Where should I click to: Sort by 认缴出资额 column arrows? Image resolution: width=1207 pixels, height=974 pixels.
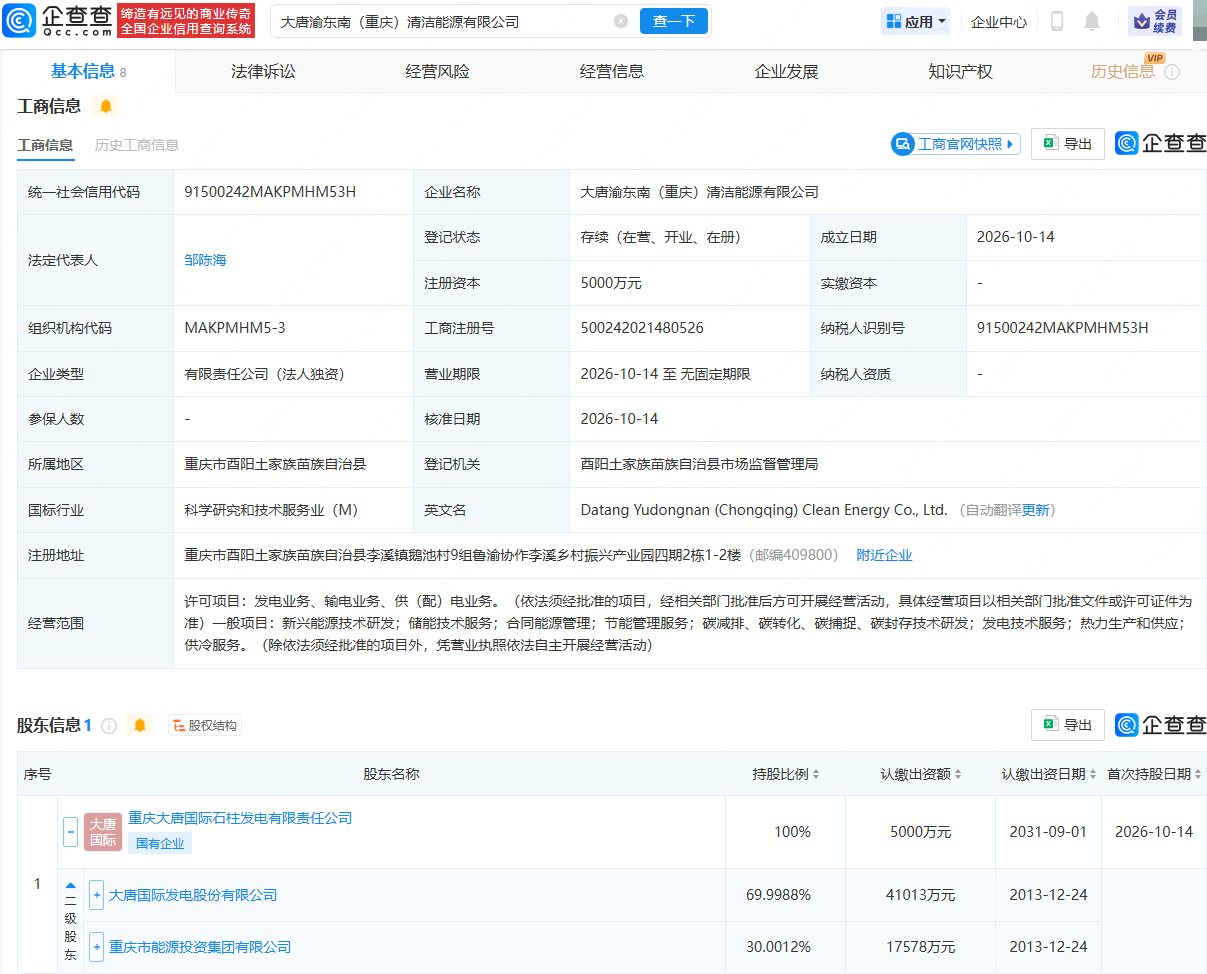tap(958, 774)
